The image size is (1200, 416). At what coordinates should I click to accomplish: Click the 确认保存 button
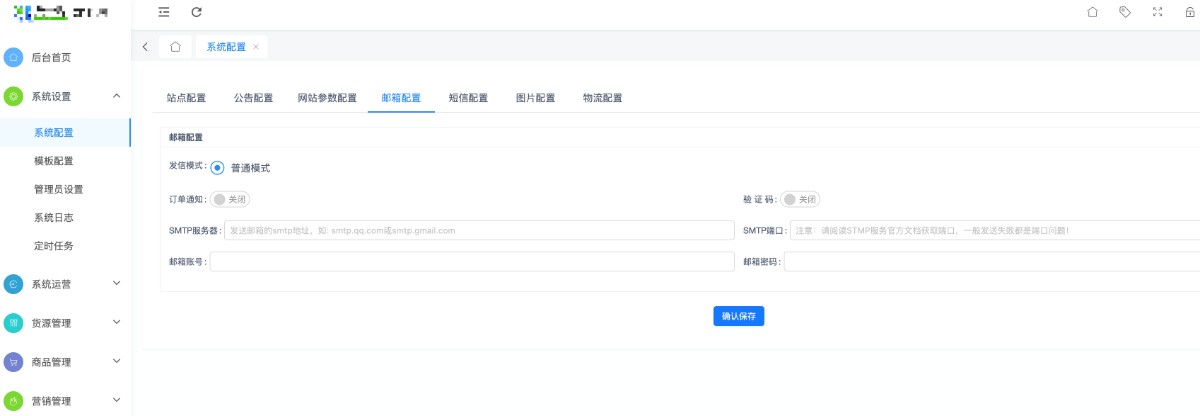pos(738,316)
